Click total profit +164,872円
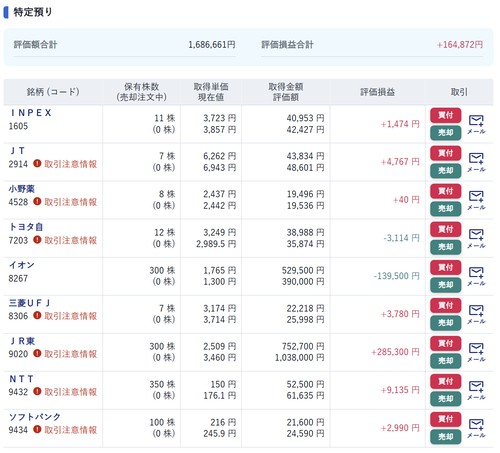The height and width of the screenshot is (453, 500). point(460,45)
